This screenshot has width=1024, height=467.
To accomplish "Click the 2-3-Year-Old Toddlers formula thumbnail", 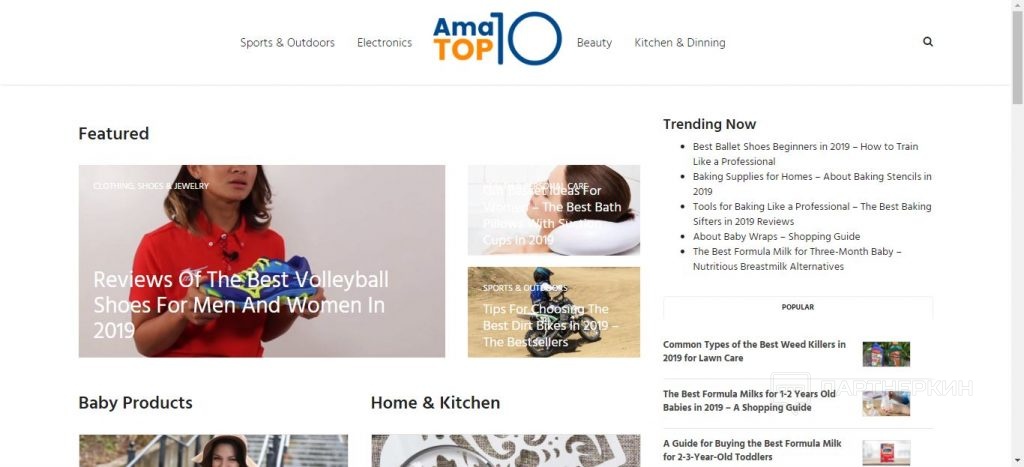I will pyautogui.click(x=886, y=453).
